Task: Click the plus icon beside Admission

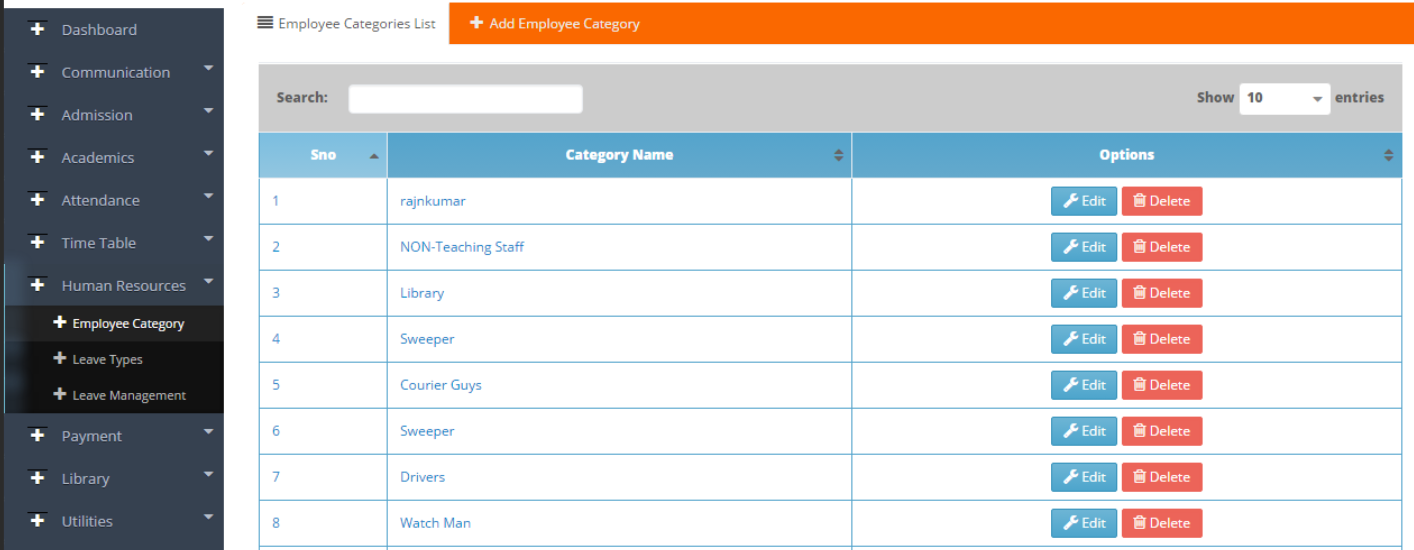Action: 38,114
